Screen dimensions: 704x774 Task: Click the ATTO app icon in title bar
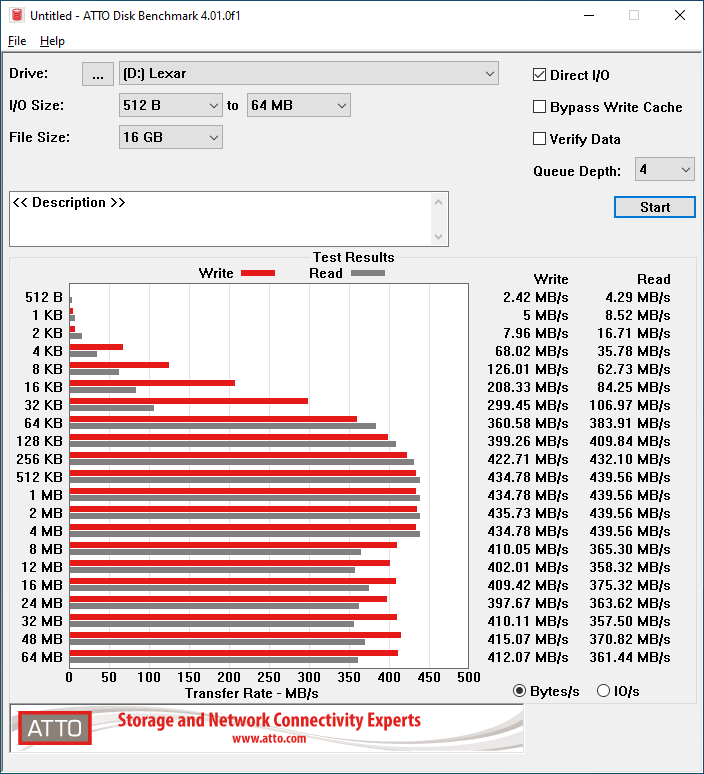(17, 15)
